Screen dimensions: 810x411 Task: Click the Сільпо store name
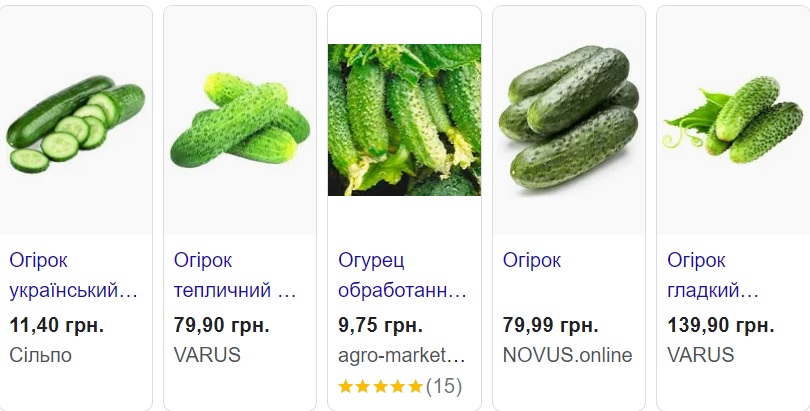(40, 355)
